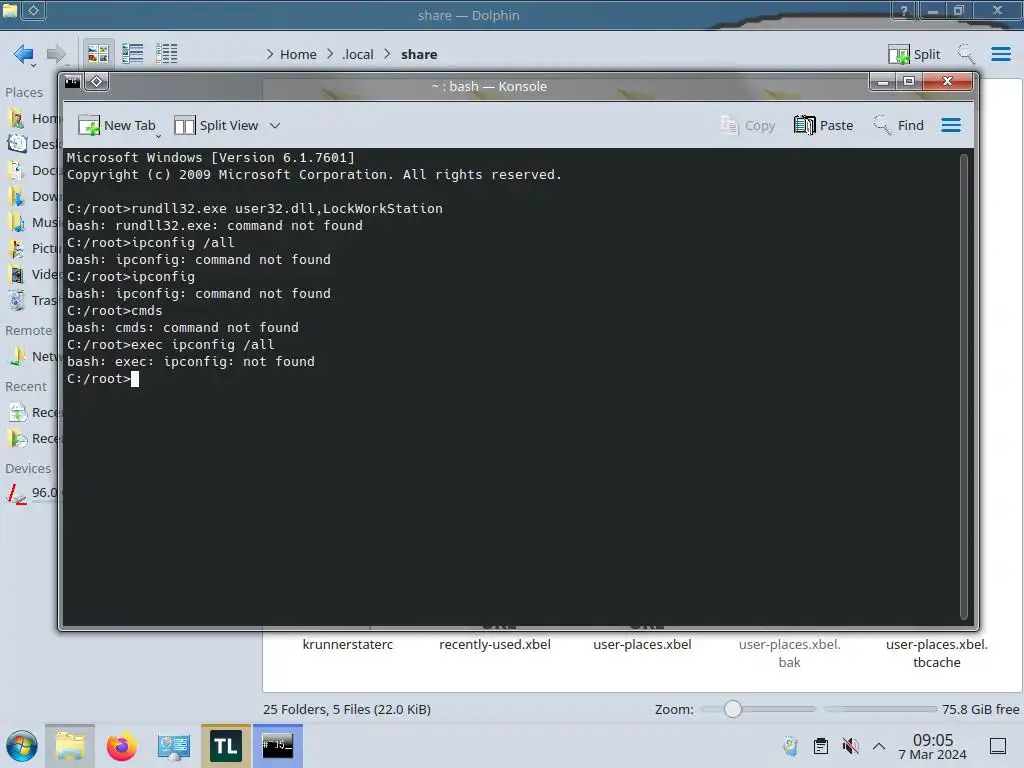This screenshot has height=768, width=1024.
Task: Click Split View button in Konsole
Action: pyautogui.click(x=216, y=125)
